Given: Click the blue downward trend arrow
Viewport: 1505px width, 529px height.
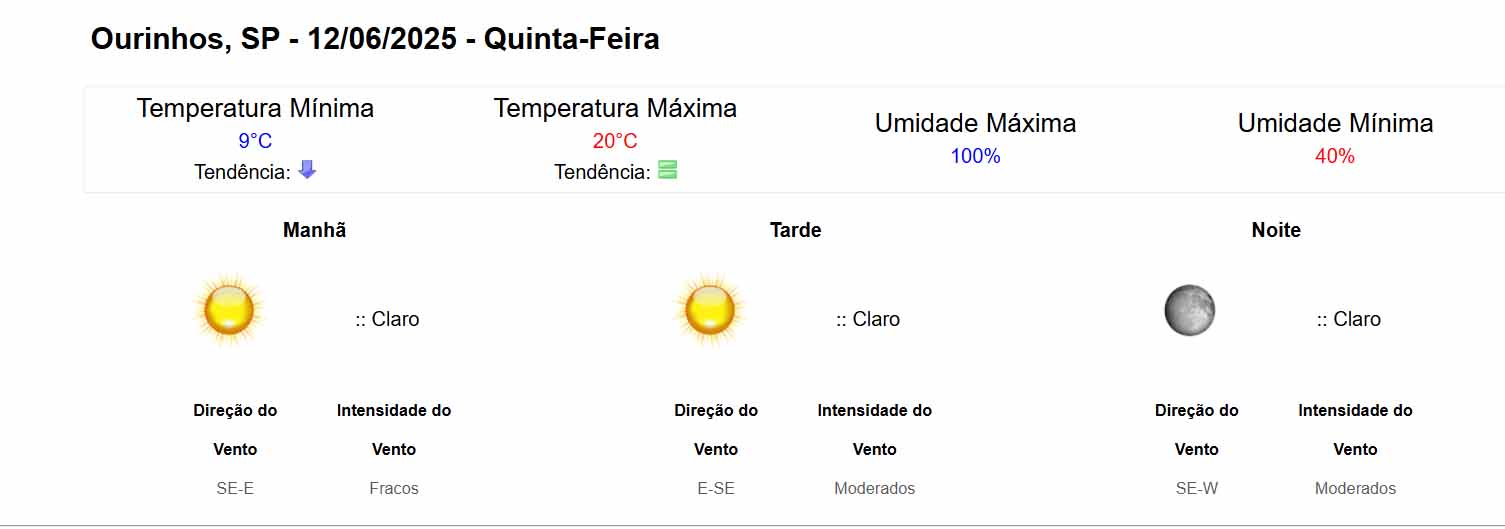Looking at the screenshot, I should [307, 170].
